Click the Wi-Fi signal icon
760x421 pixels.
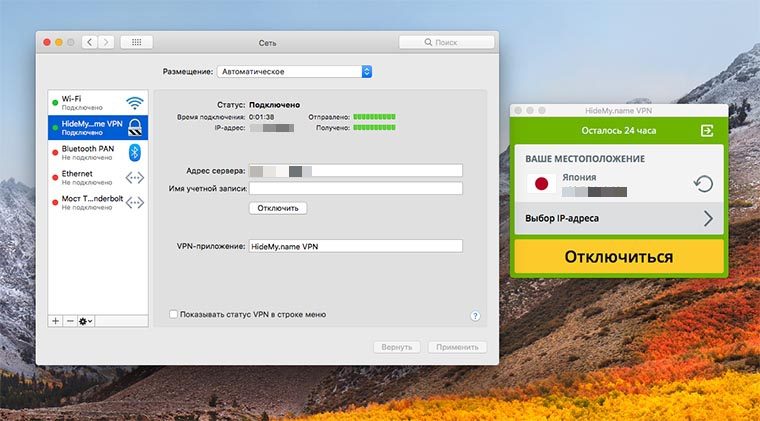click(x=135, y=103)
